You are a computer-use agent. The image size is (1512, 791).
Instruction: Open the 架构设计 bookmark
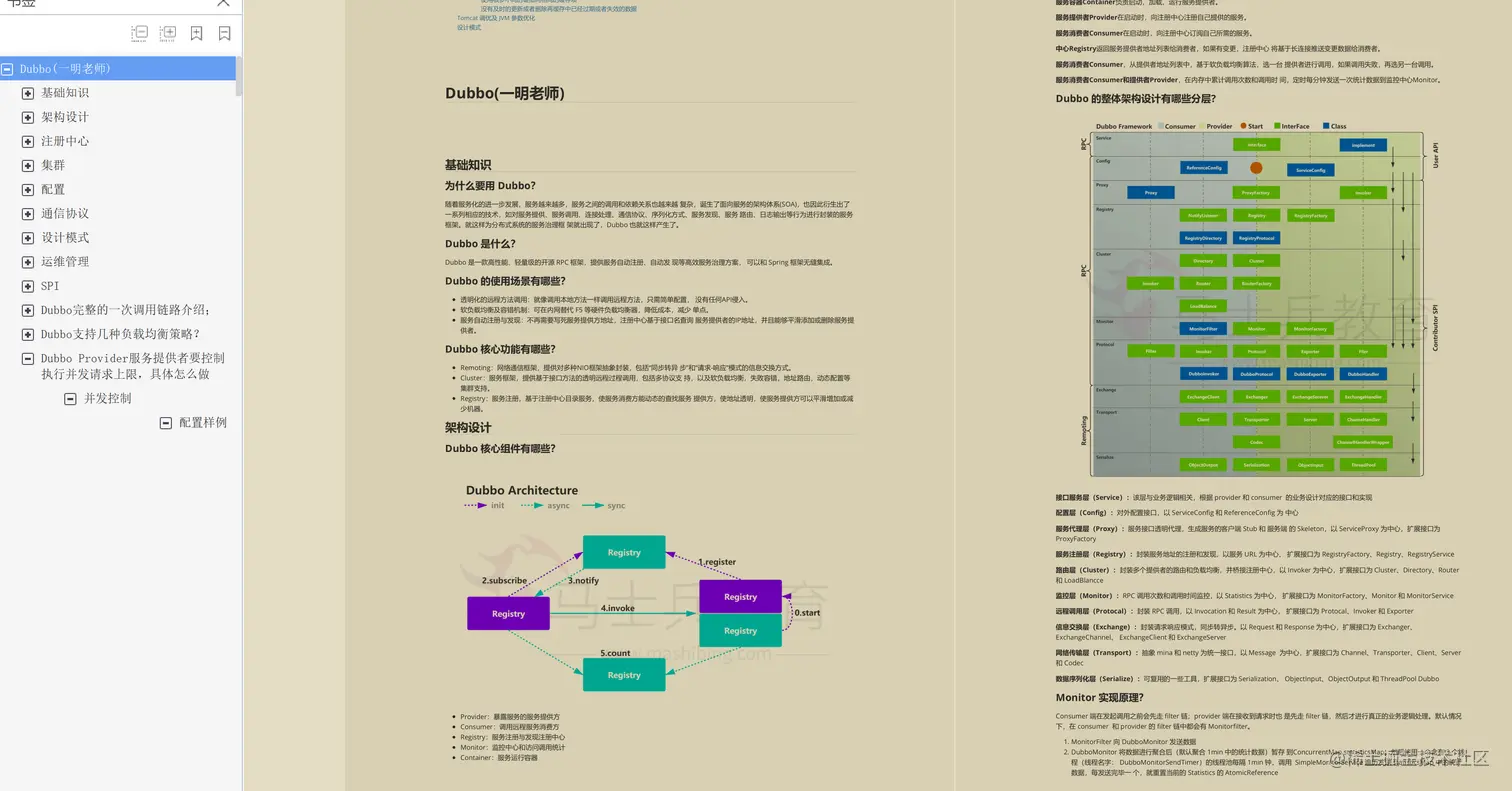[65, 117]
